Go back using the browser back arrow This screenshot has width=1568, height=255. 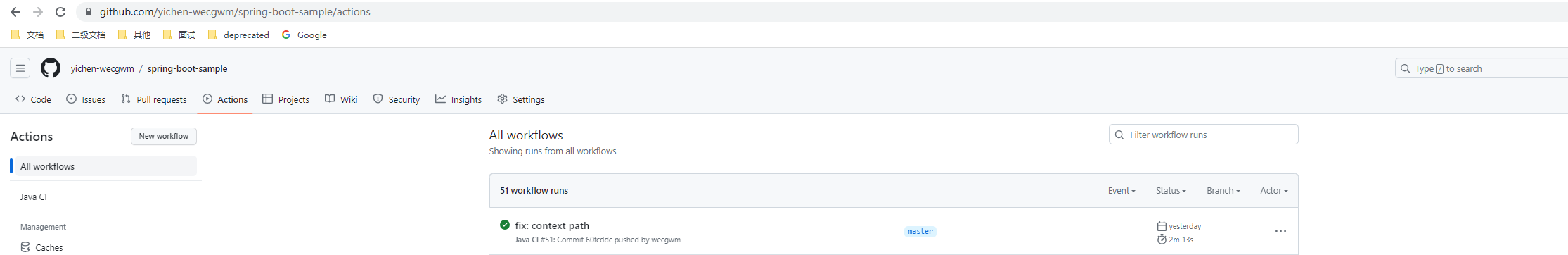click(x=15, y=12)
